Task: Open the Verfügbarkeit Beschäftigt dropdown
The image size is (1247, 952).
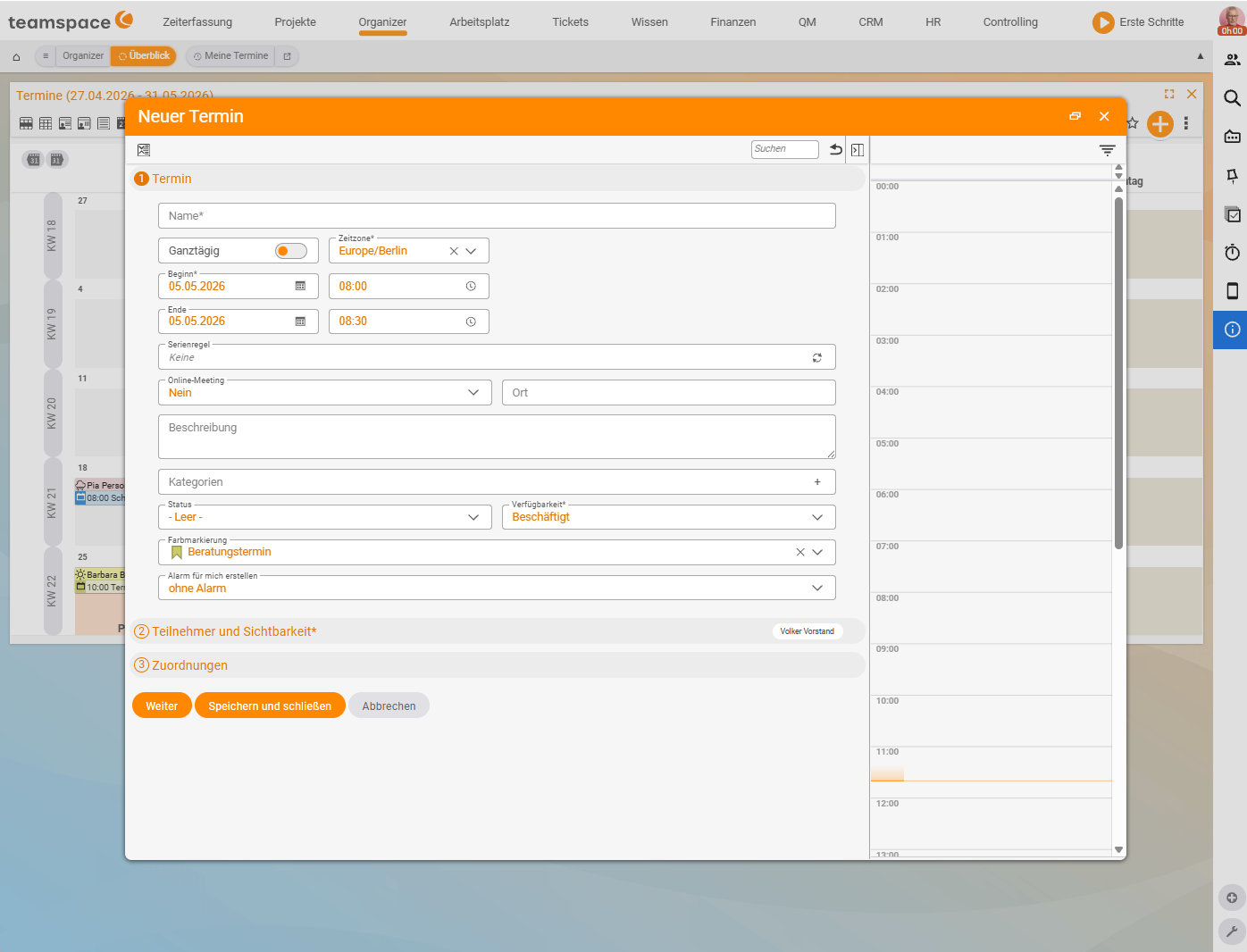Action: pos(668,517)
